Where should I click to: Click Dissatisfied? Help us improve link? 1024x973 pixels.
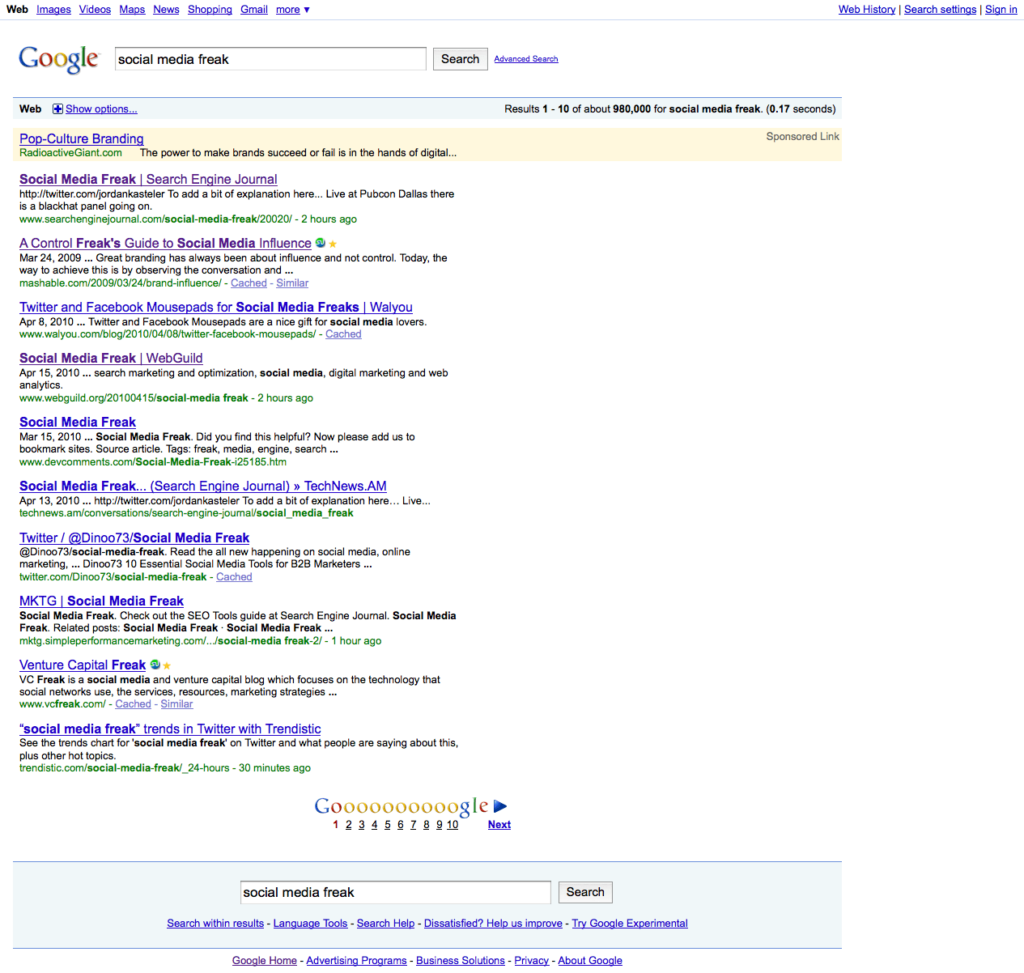point(493,923)
